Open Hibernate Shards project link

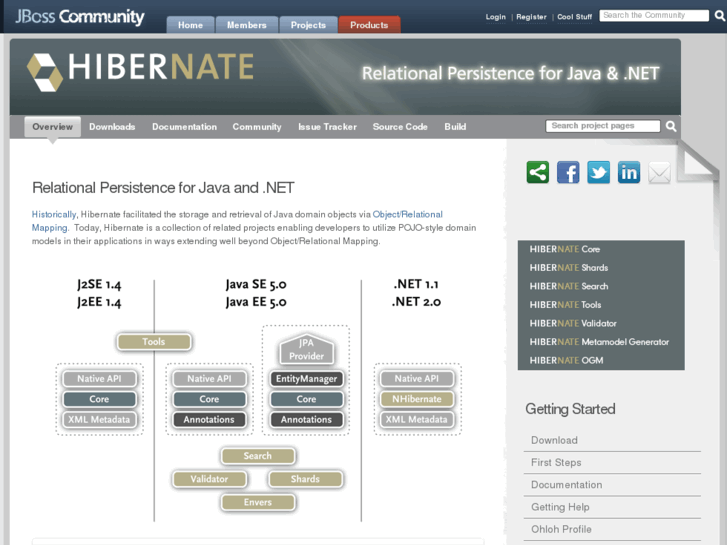568,268
